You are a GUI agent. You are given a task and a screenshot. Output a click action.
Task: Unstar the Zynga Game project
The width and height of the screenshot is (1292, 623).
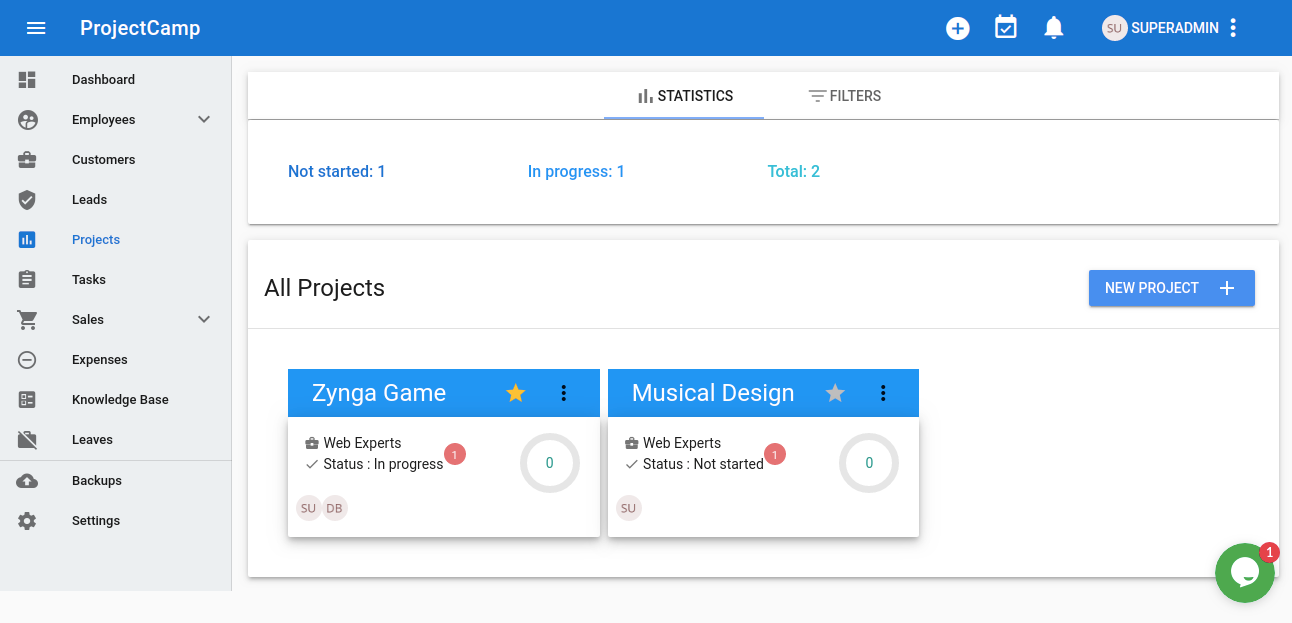[516, 393]
